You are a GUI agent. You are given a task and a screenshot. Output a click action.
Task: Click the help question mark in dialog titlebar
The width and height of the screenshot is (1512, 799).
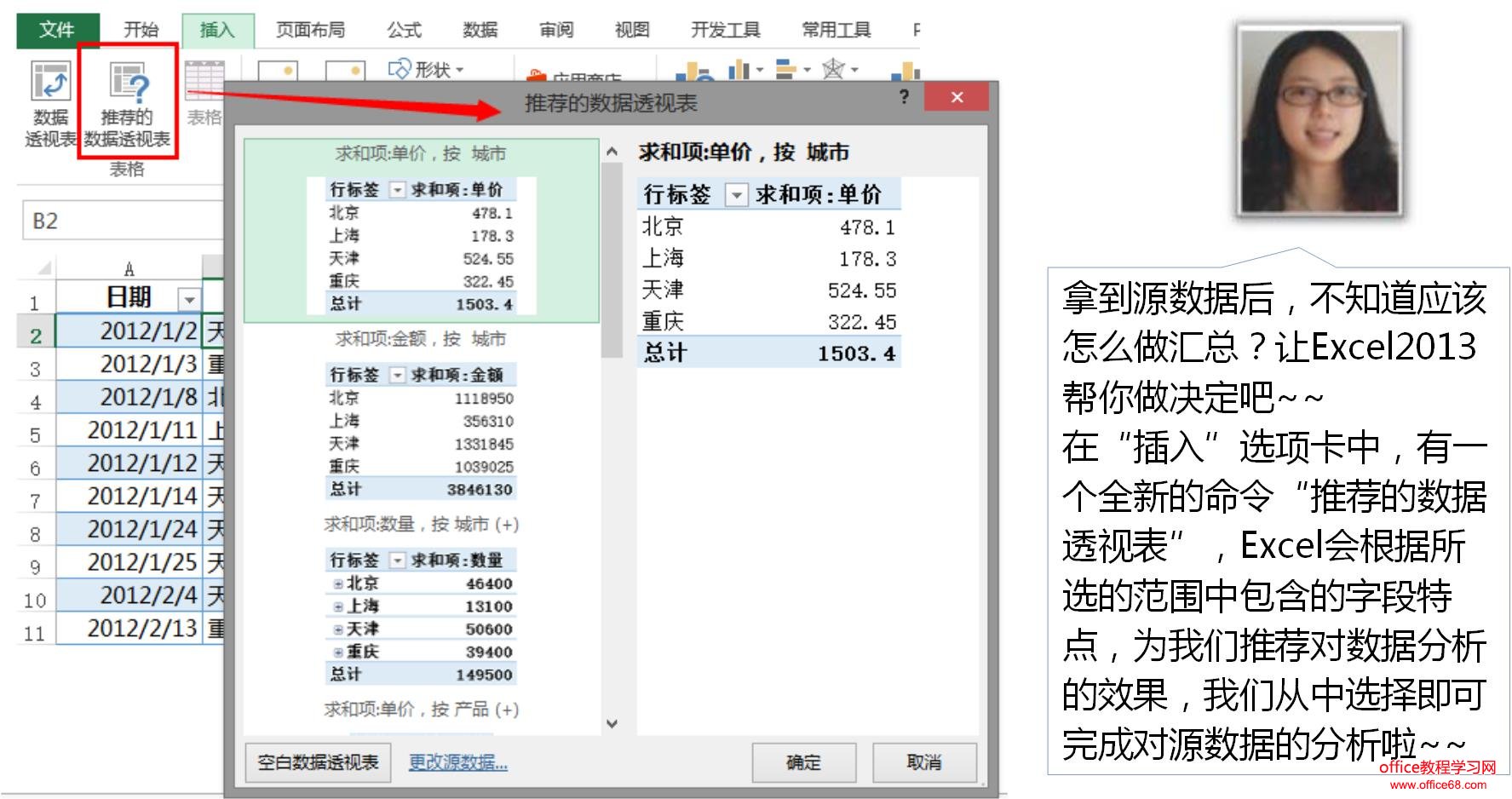coord(903,98)
